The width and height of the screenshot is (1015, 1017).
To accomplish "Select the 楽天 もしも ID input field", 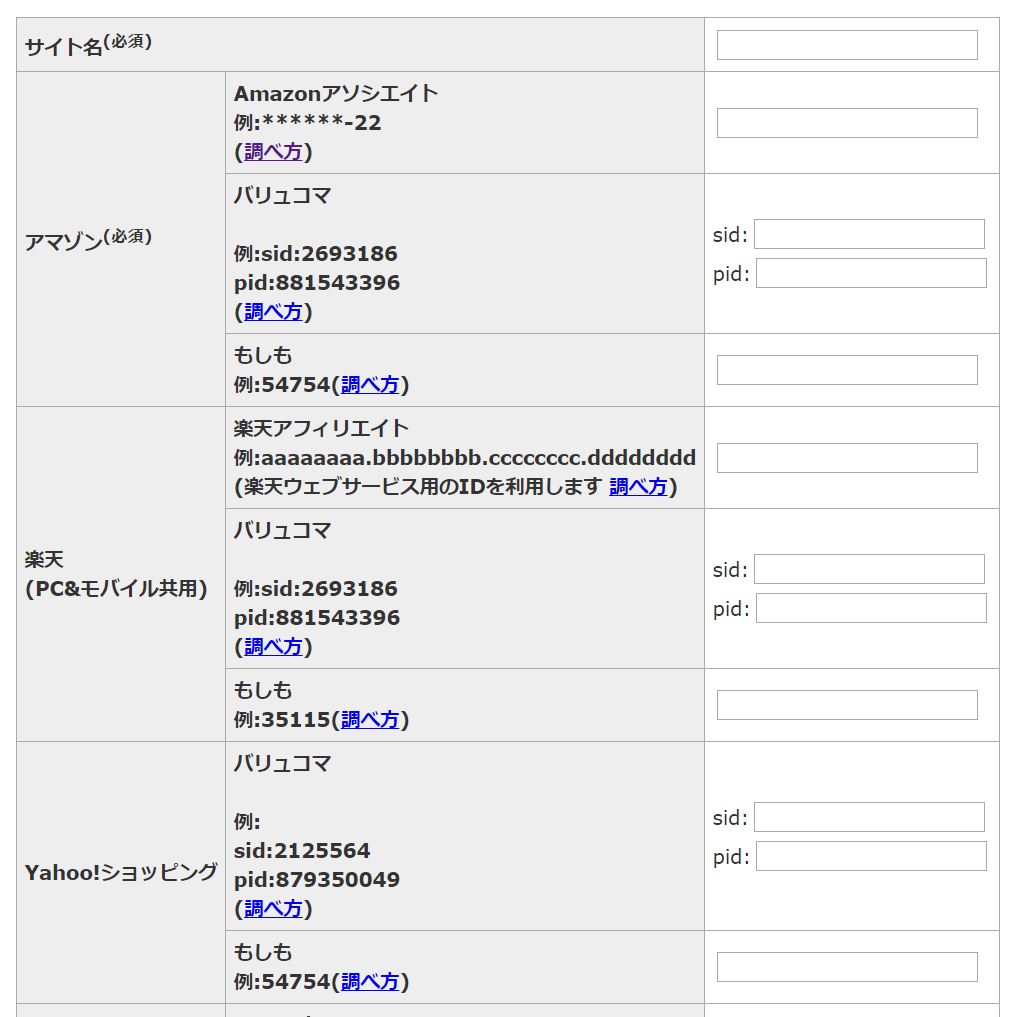I will coord(847,705).
